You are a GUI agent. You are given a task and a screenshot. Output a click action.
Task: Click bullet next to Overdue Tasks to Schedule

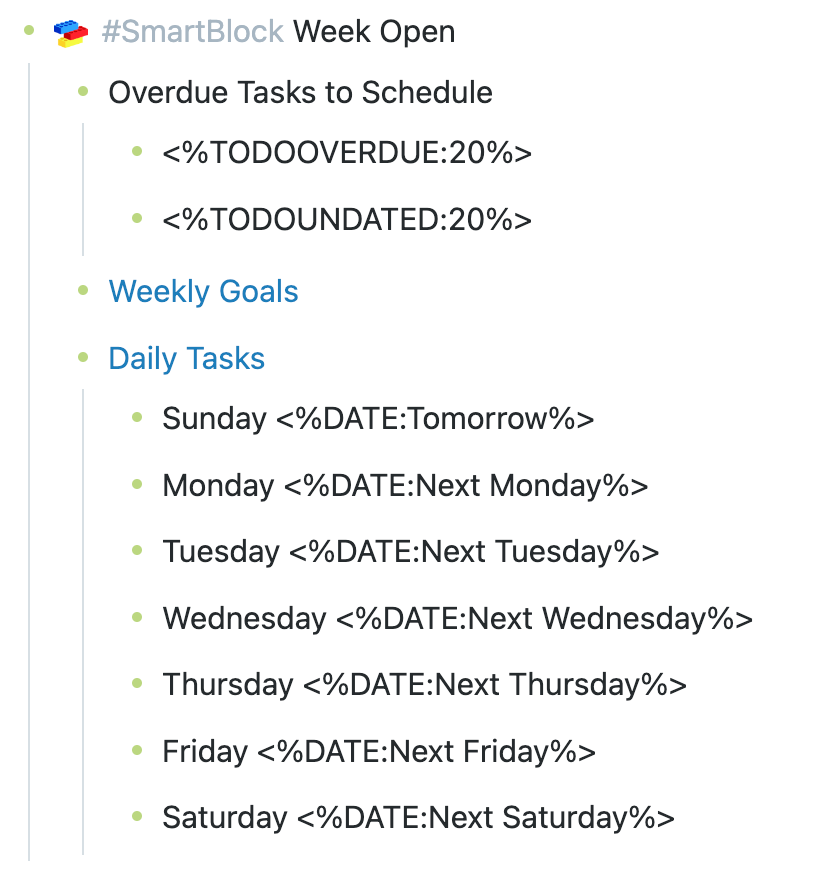(83, 93)
